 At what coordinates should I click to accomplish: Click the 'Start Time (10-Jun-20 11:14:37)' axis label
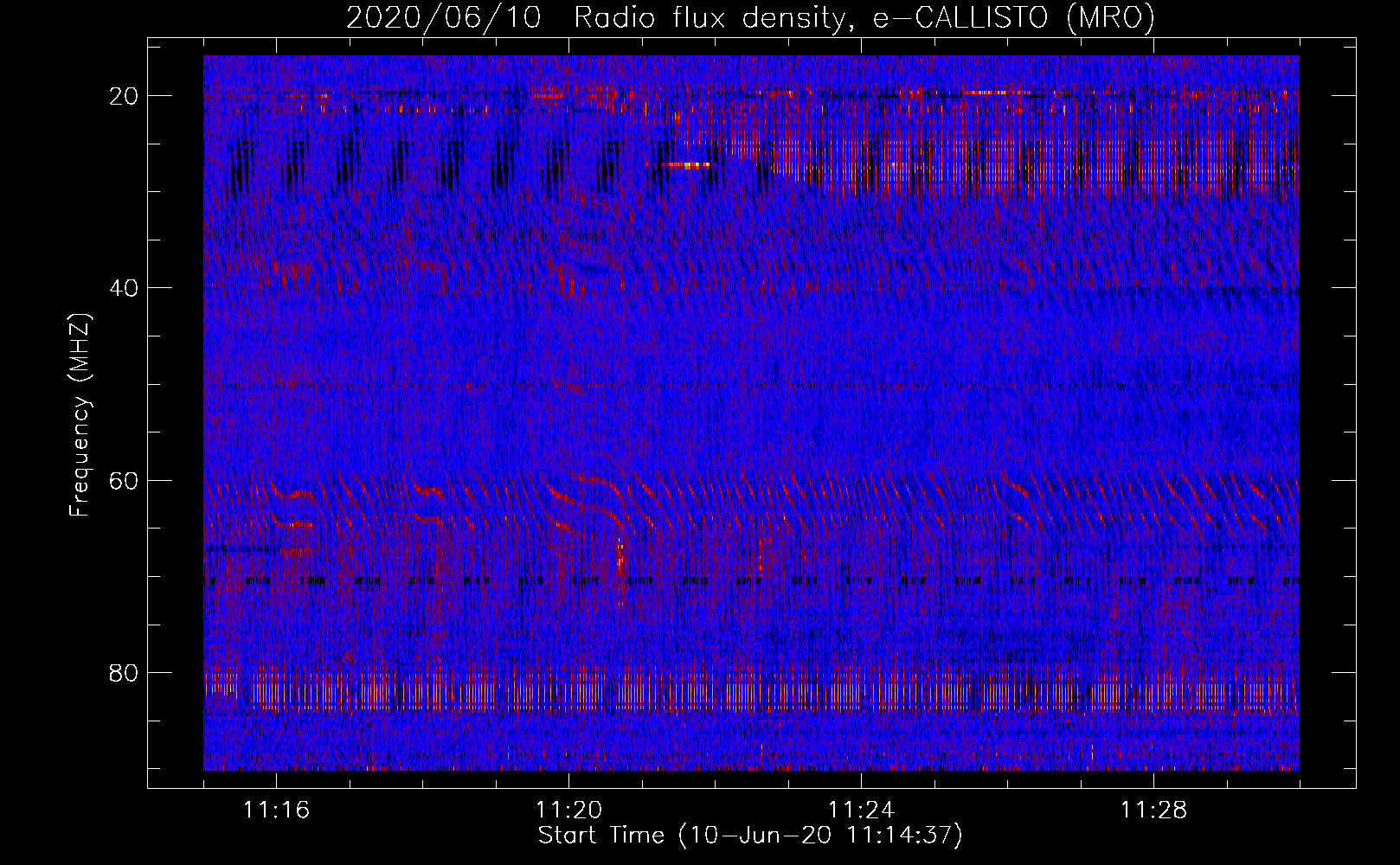(750, 836)
